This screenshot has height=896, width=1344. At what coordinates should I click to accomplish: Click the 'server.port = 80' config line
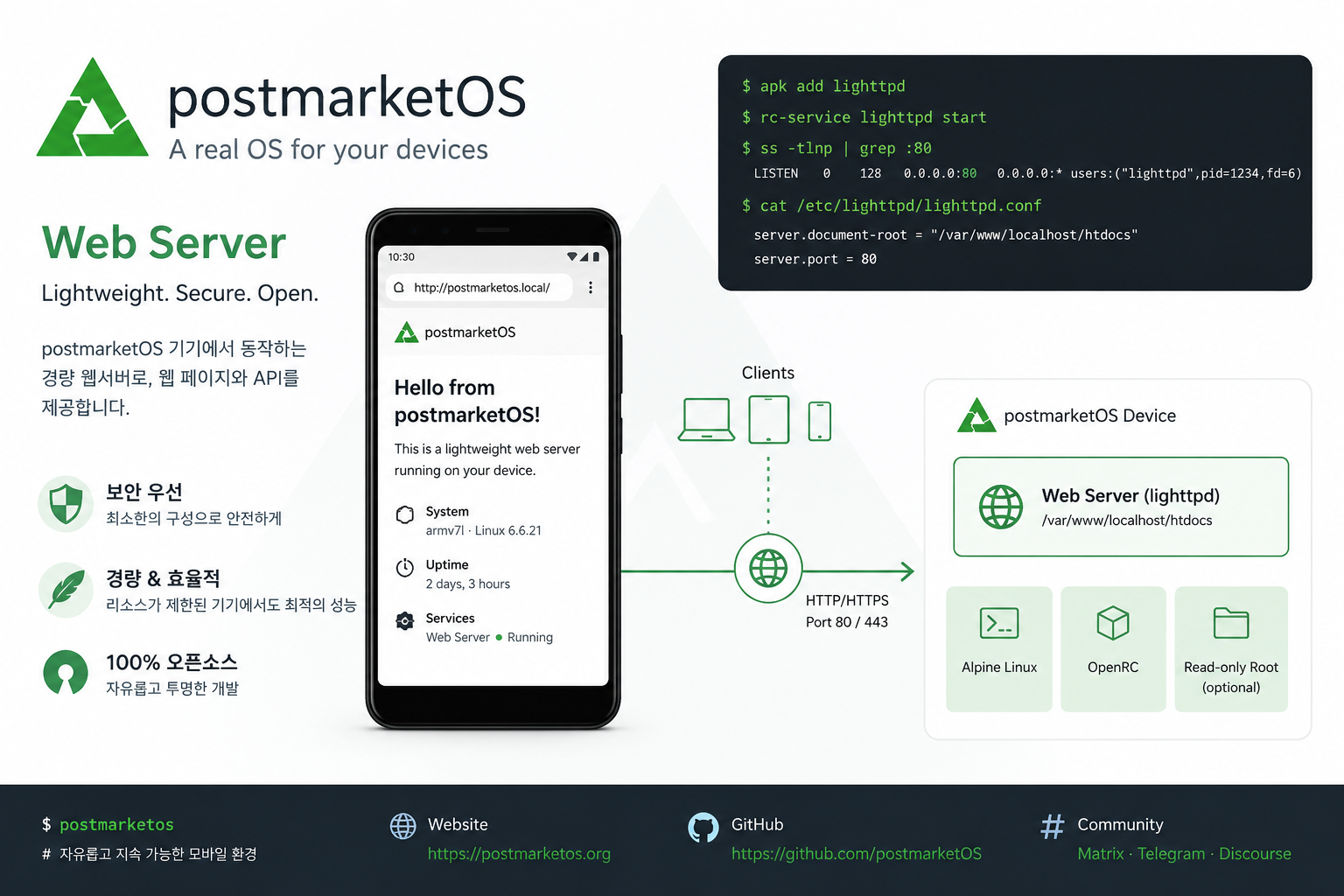815,260
